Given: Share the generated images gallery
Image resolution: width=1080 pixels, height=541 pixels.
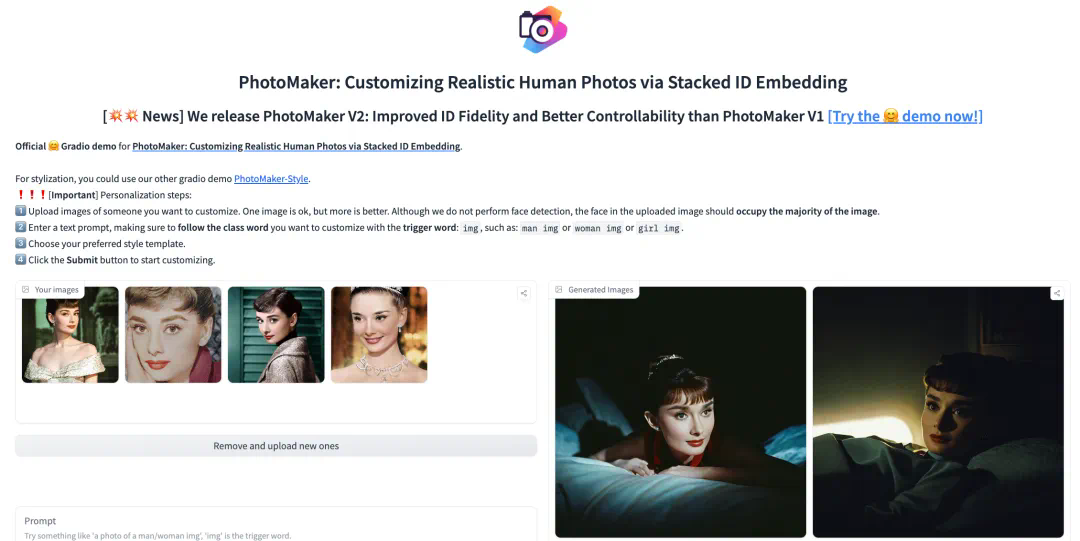Looking at the screenshot, I should point(1057,293).
